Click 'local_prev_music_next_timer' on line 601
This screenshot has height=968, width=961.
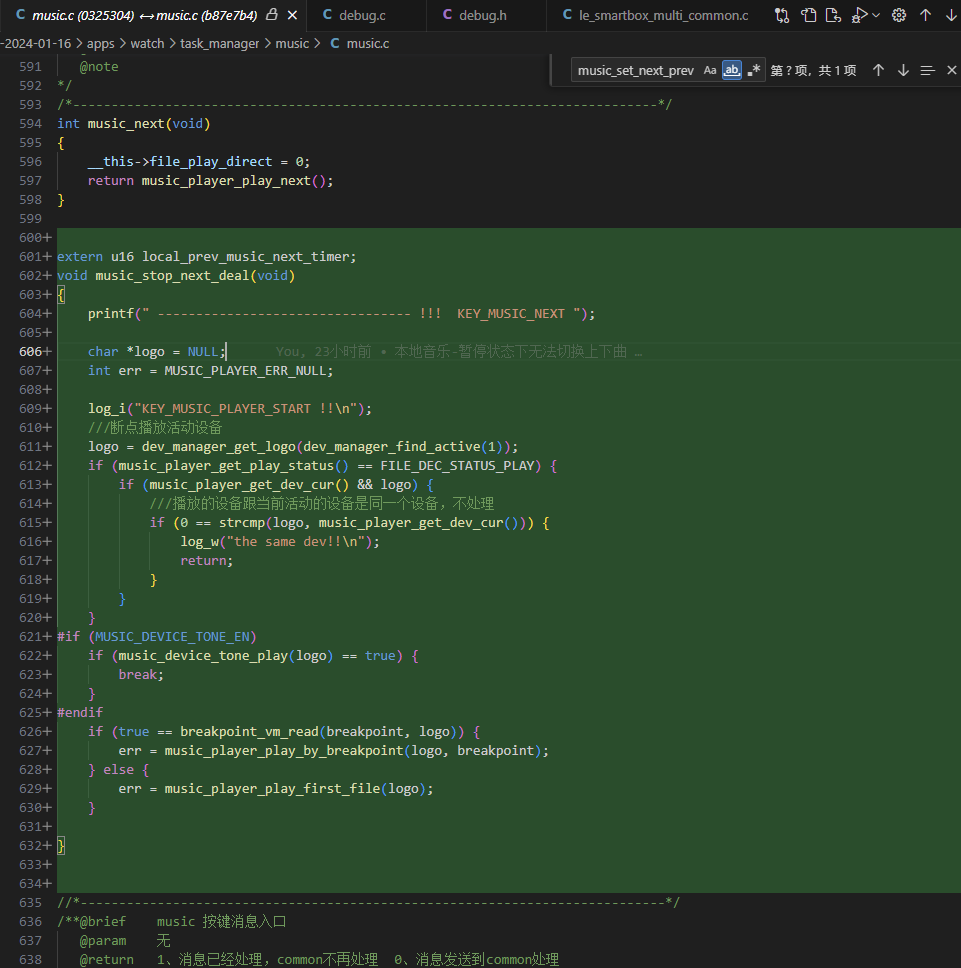(245, 257)
